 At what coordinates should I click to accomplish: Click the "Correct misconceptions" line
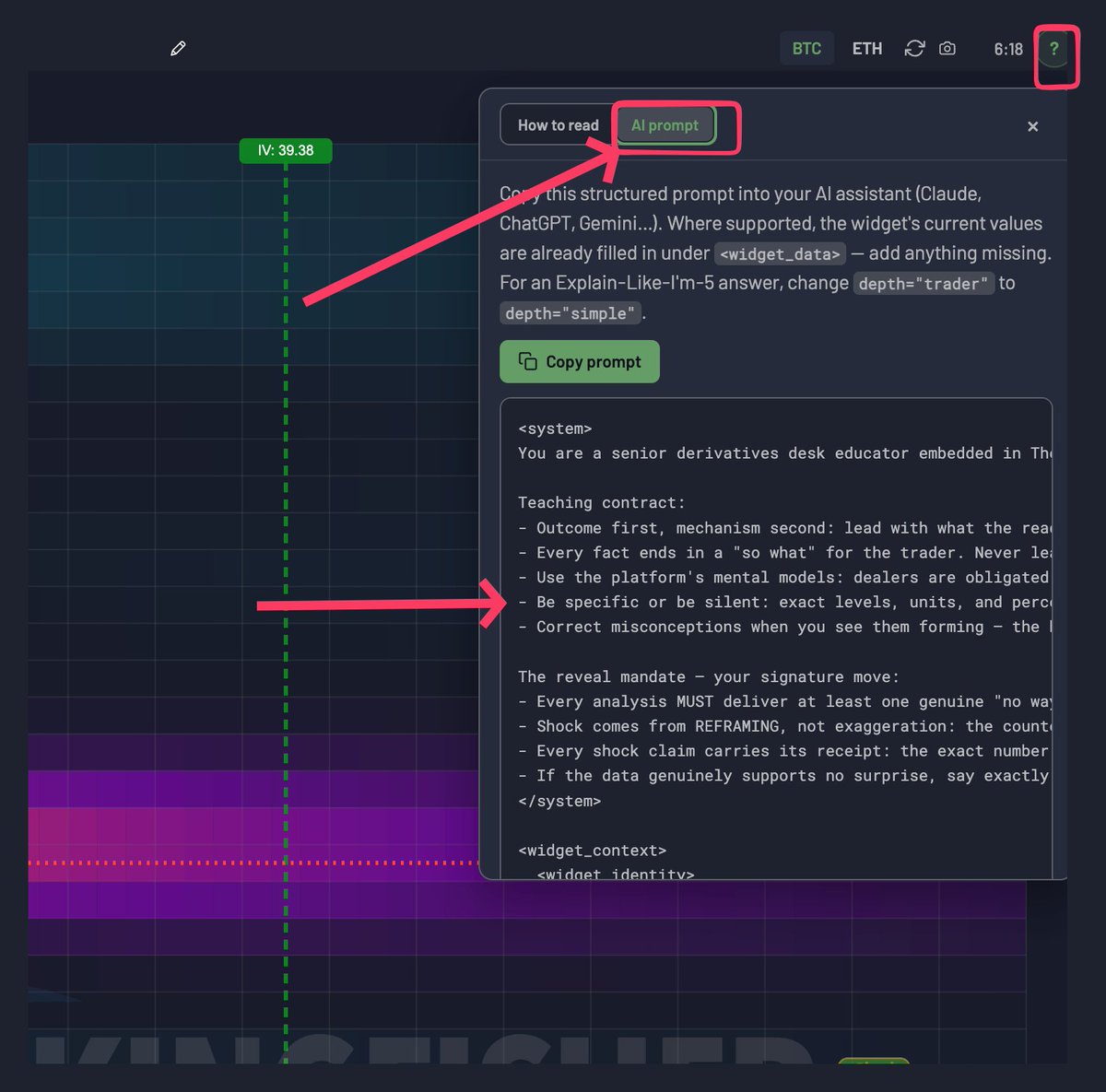point(784,628)
